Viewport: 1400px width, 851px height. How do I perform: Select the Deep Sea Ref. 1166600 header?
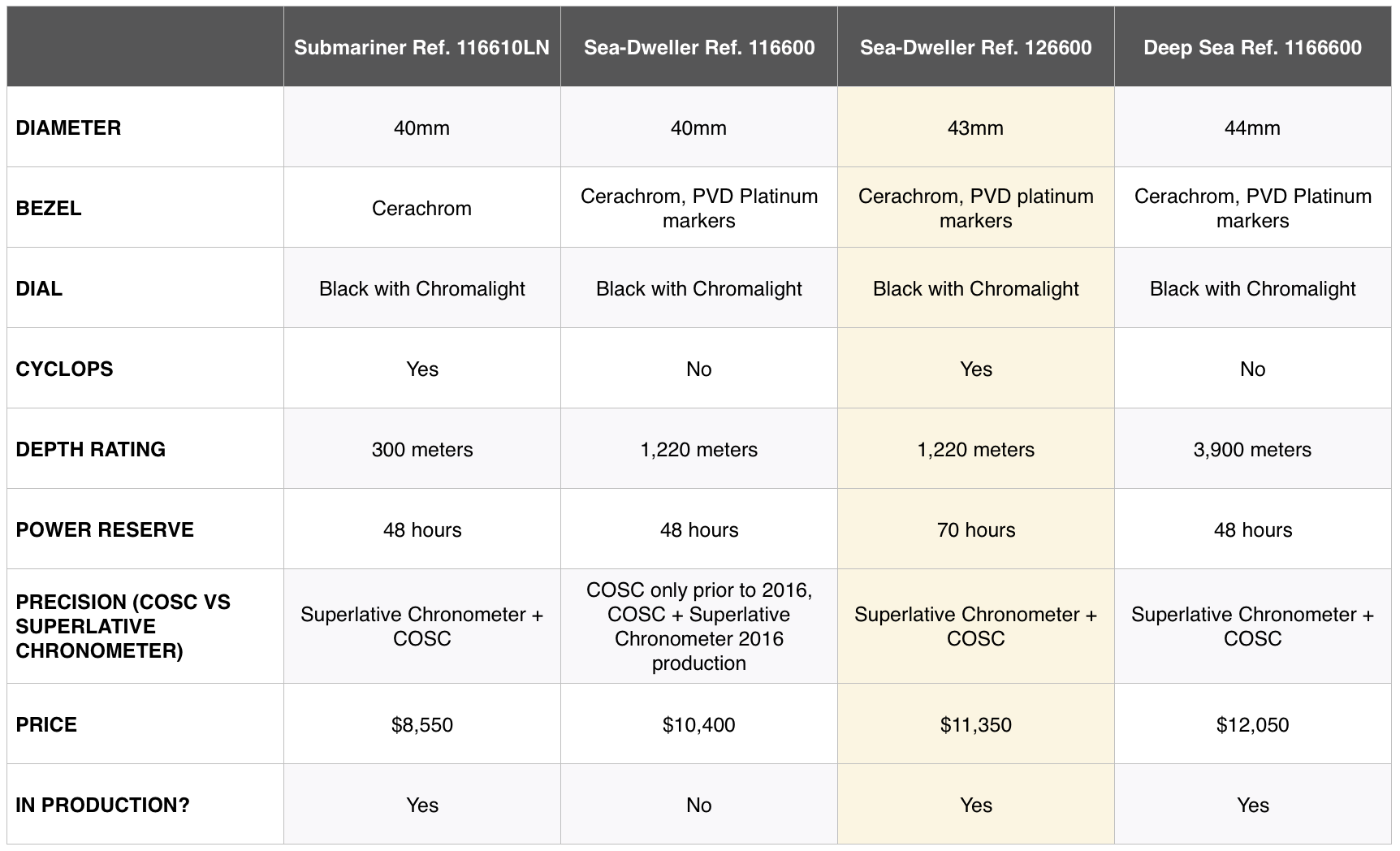click(x=1252, y=48)
